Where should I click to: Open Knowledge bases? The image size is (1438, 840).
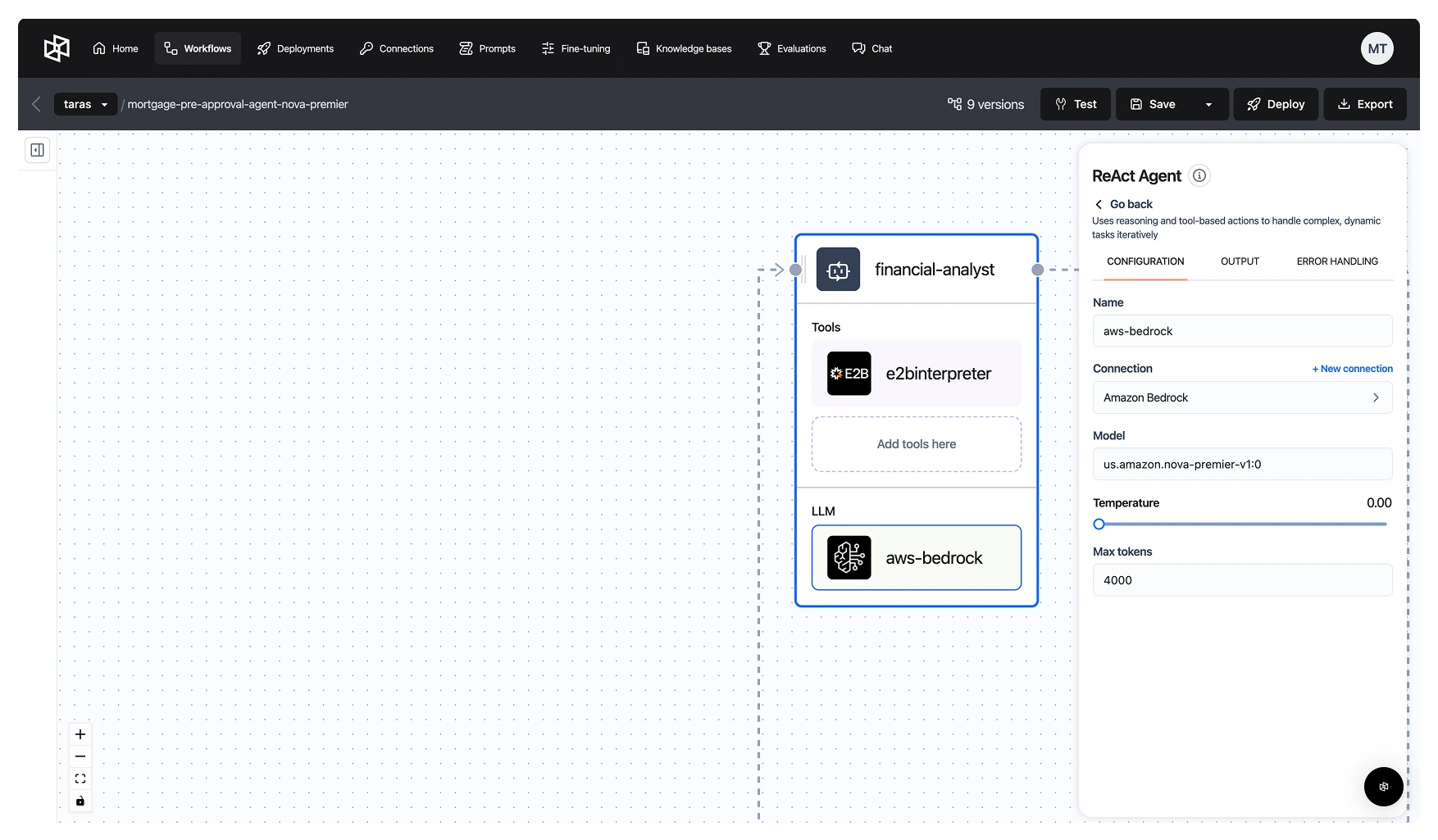tap(684, 48)
